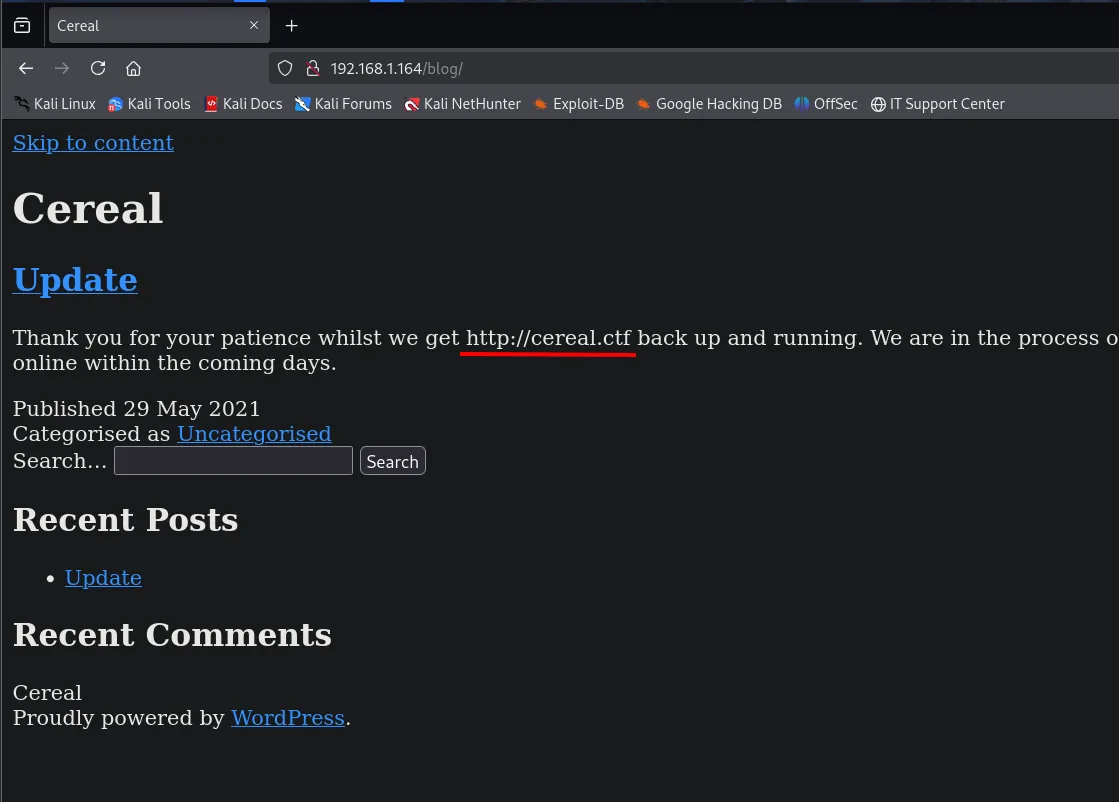Open the Kali Forums bookmark
Screen dimensions: 1119x802
(x=343, y=104)
